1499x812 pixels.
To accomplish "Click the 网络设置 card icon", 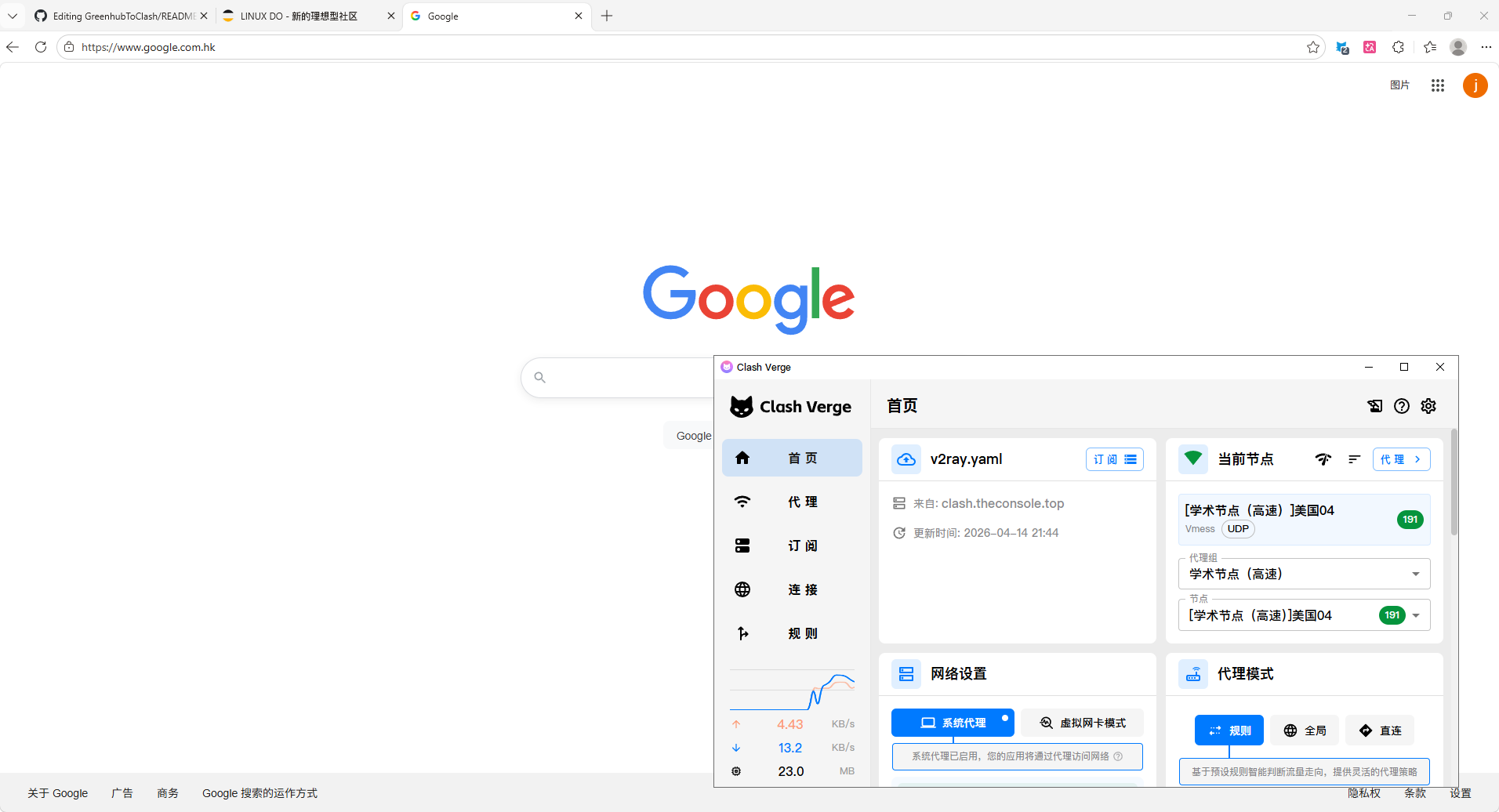I will pyautogui.click(x=906, y=674).
